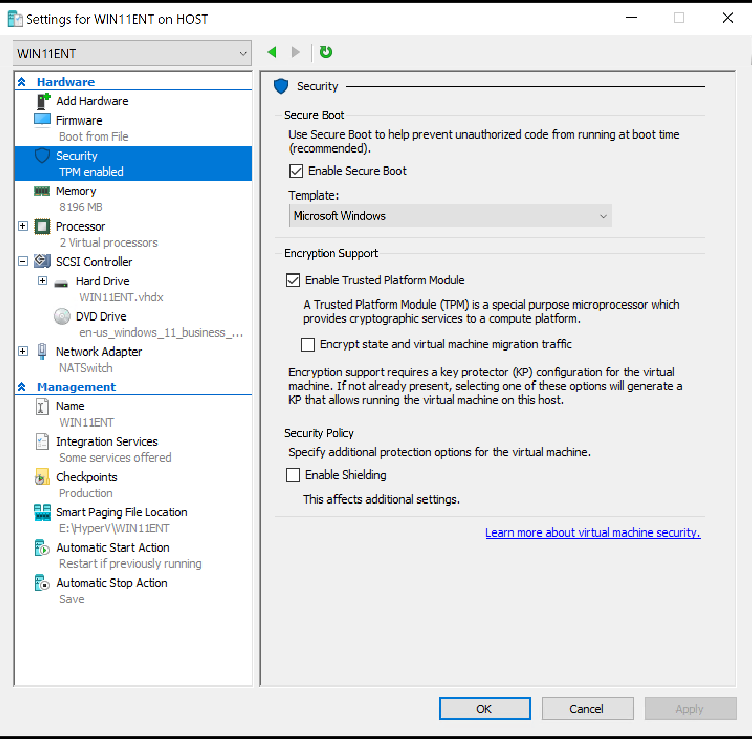Uncheck the Enable Secure Boot checkbox

(296, 171)
